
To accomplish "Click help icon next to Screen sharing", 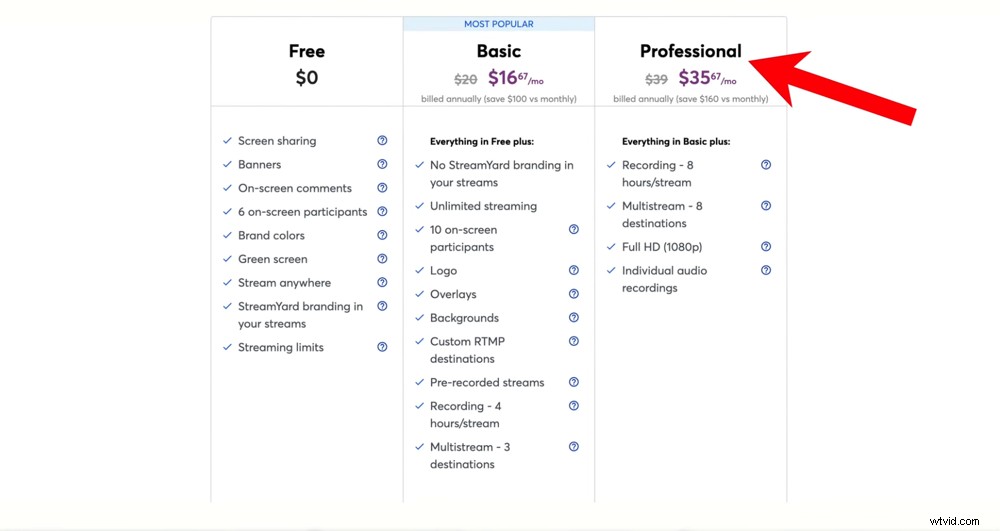I will pyautogui.click(x=382, y=141).
